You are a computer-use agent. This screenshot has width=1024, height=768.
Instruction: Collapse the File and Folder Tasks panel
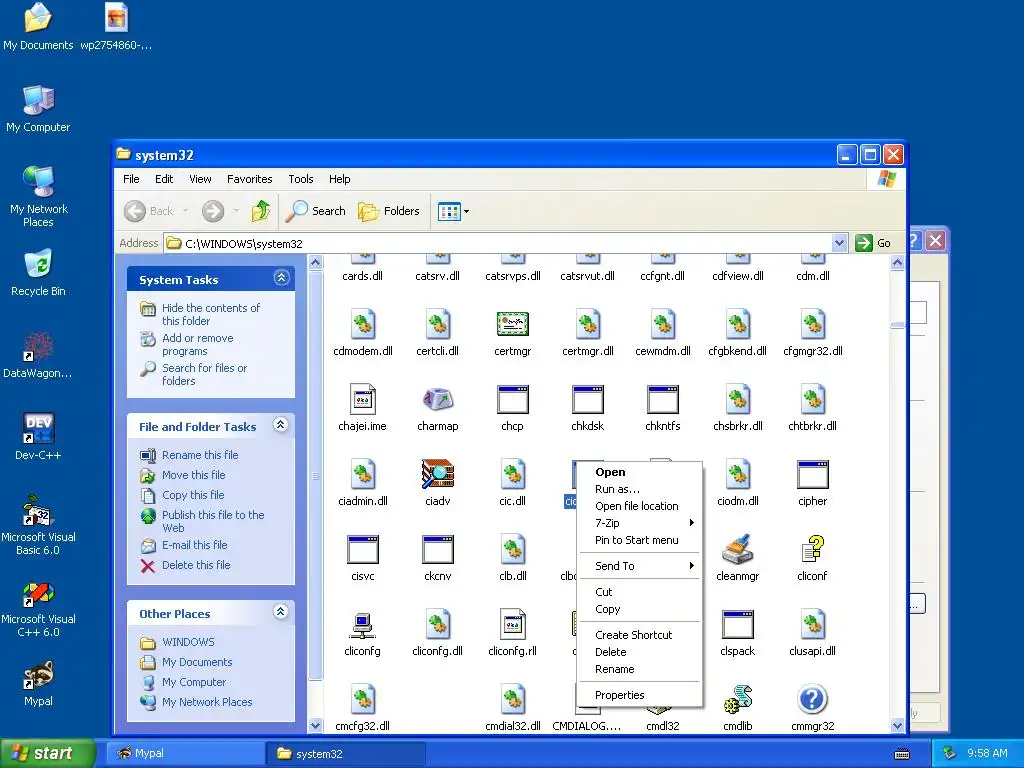pos(281,425)
